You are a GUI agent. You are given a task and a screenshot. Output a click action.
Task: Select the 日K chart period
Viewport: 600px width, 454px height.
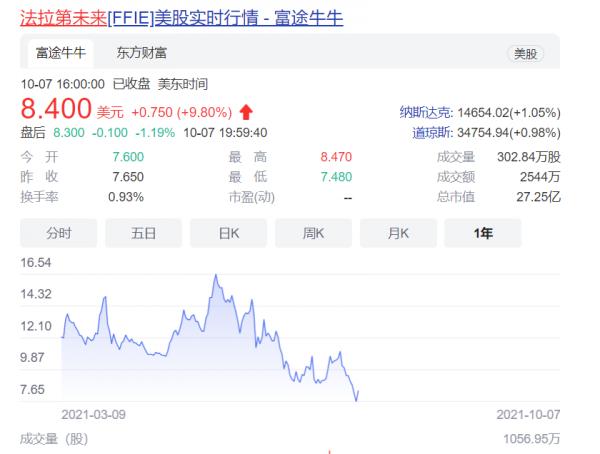click(x=228, y=233)
